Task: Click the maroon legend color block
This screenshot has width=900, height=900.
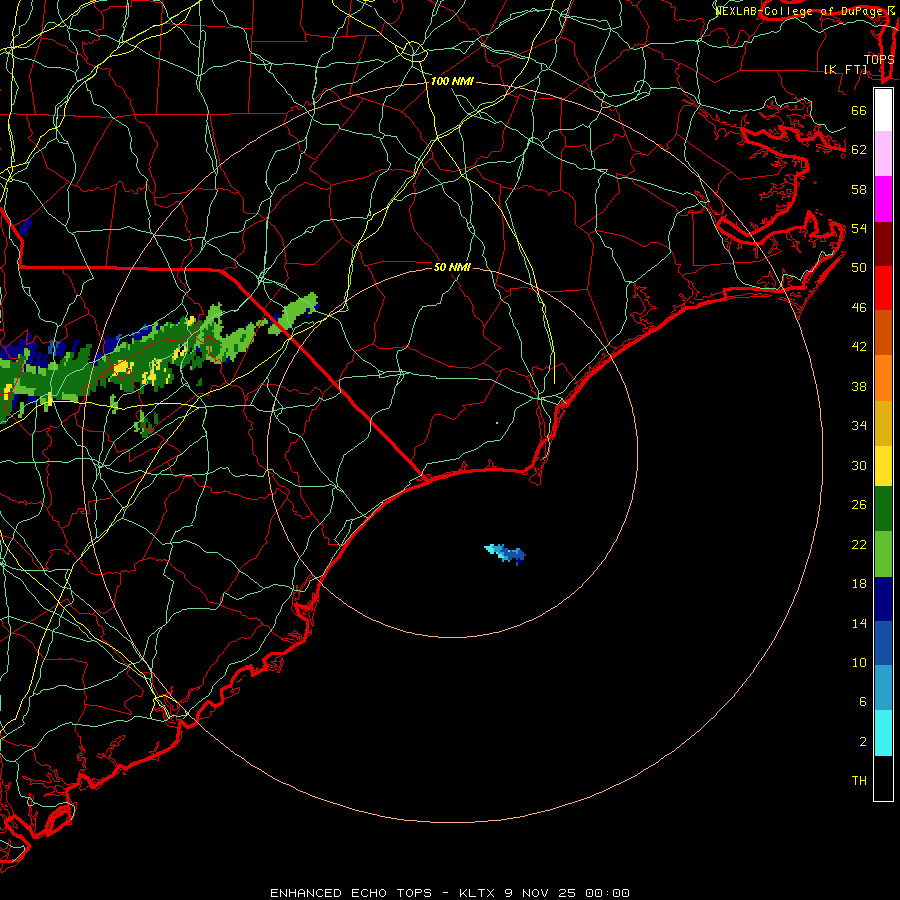Action: tap(883, 244)
